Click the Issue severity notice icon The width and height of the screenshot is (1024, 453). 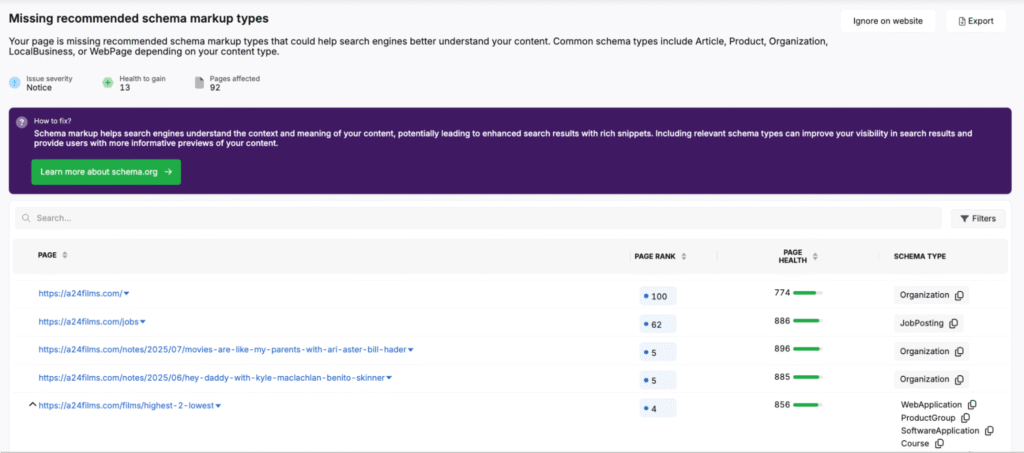[15, 83]
